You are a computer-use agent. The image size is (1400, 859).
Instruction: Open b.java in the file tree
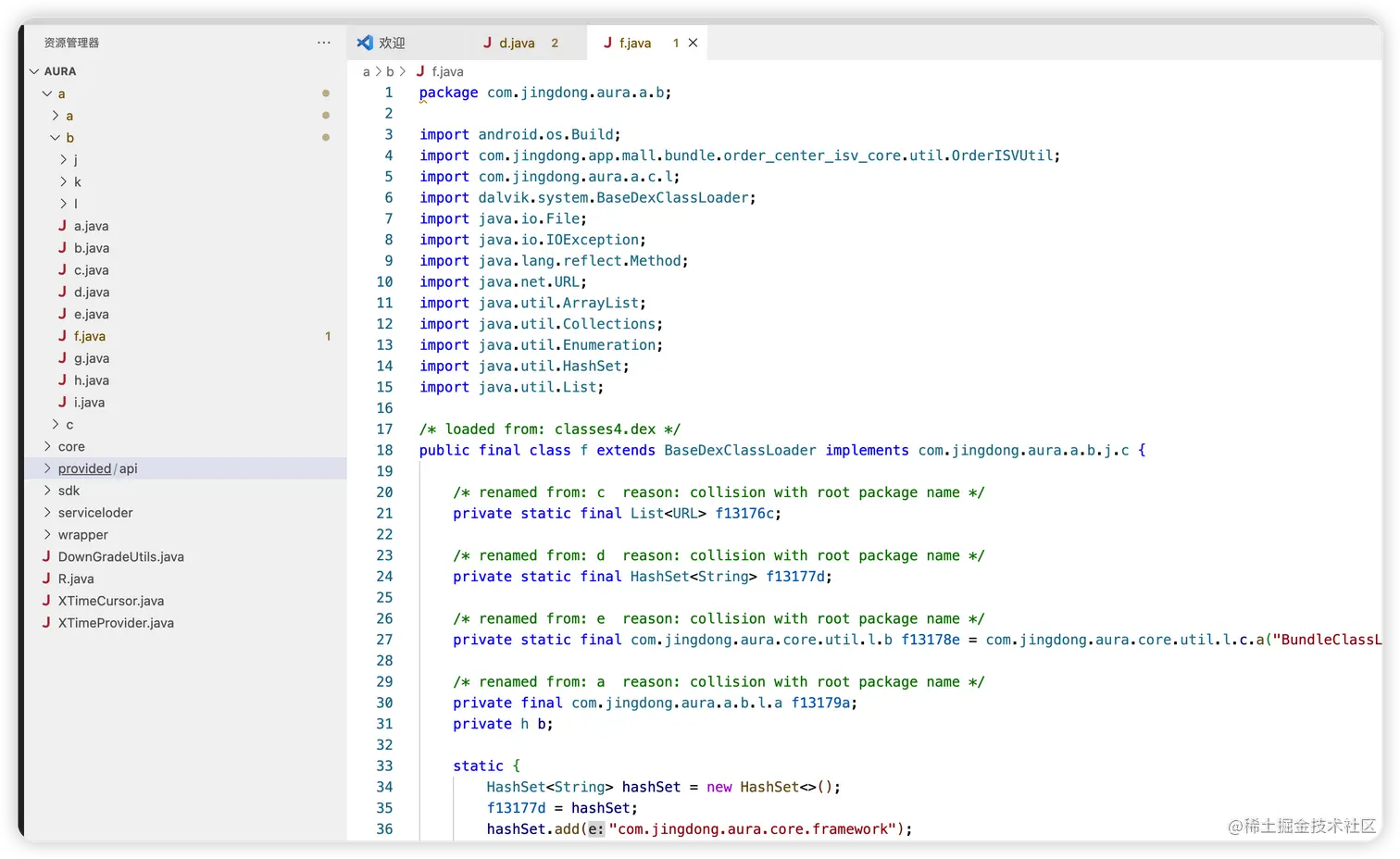point(185,248)
